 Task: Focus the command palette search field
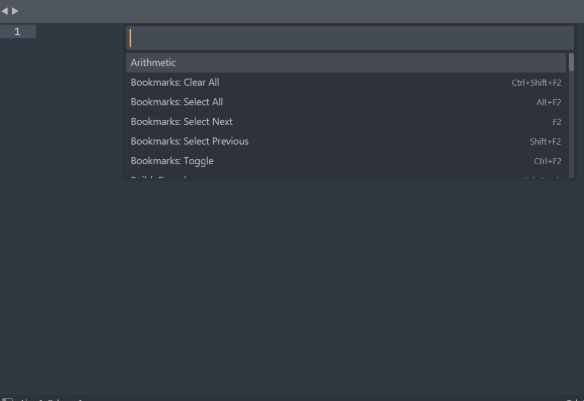pyautogui.click(x=350, y=38)
